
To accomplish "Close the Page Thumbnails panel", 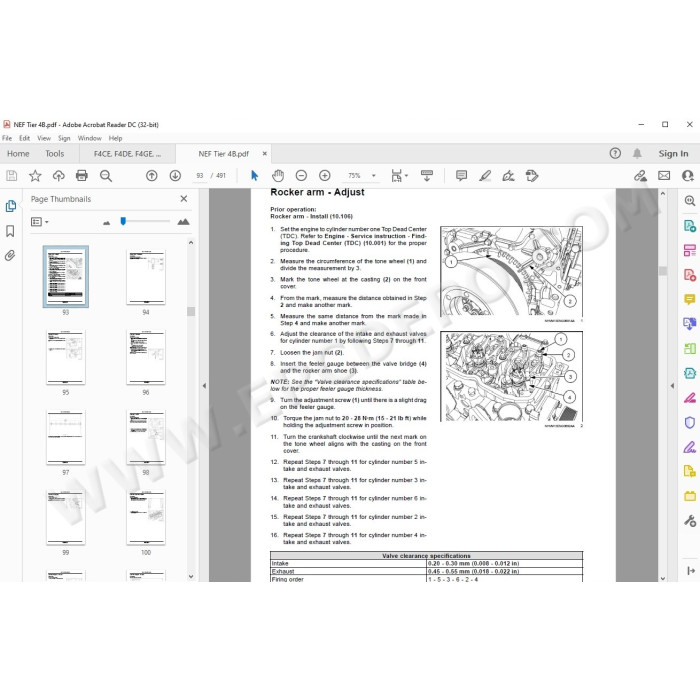I will tap(183, 199).
